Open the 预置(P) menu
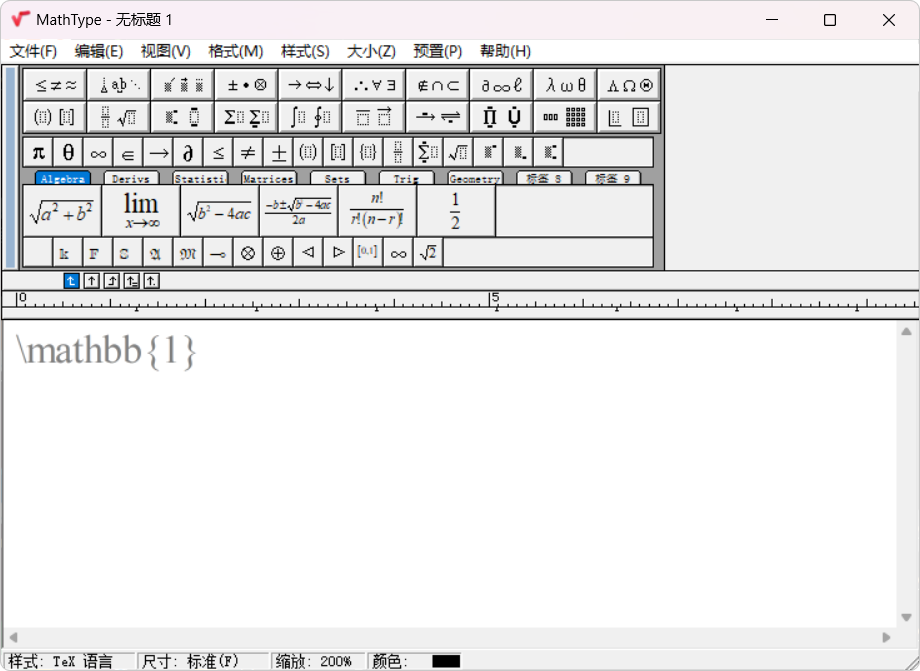Image resolution: width=920 pixels, height=671 pixels. click(x=438, y=52)
